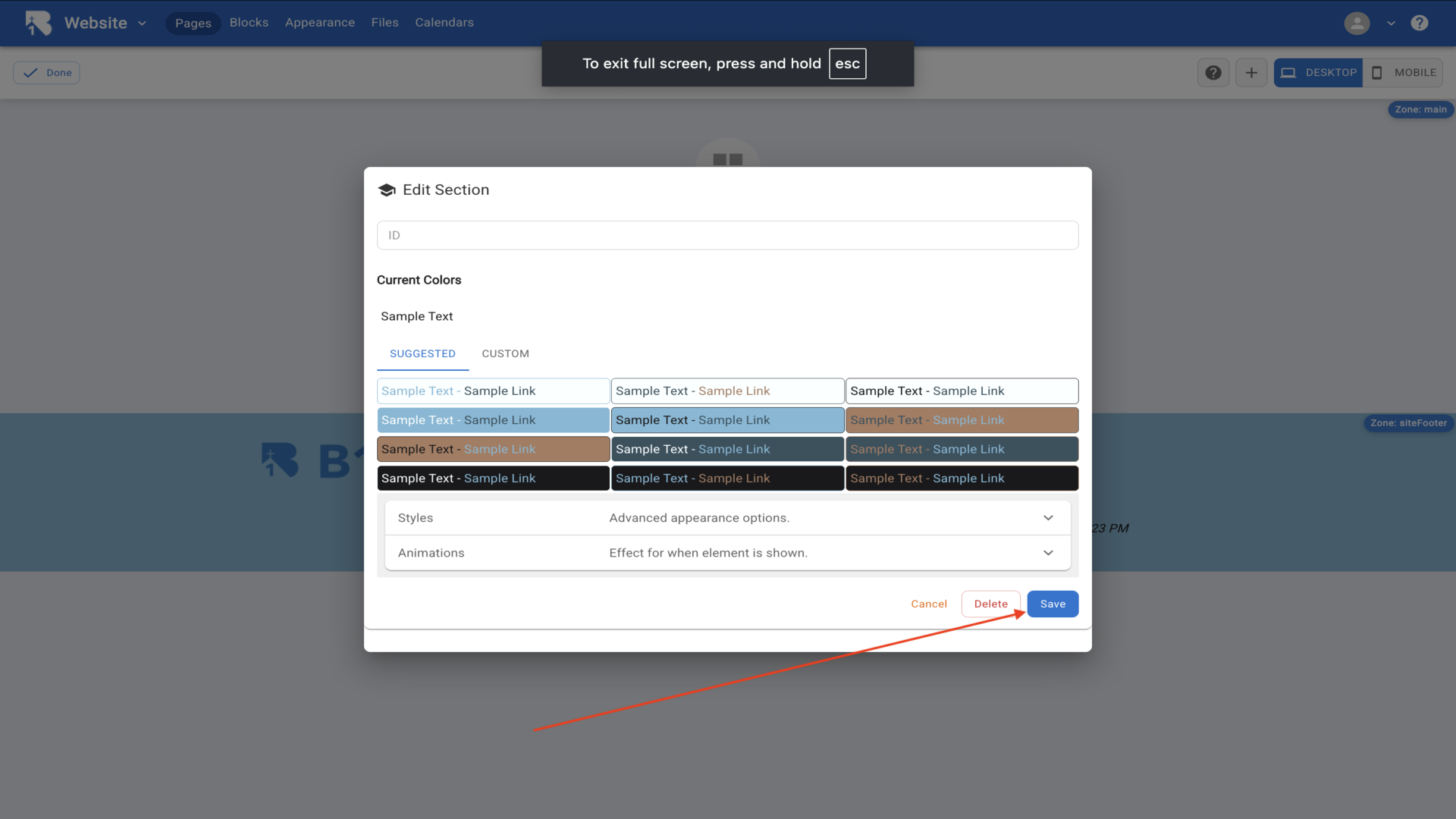Click the plus add content icon
This screenshot has width=1456, height=819.
coord(1251,73)
